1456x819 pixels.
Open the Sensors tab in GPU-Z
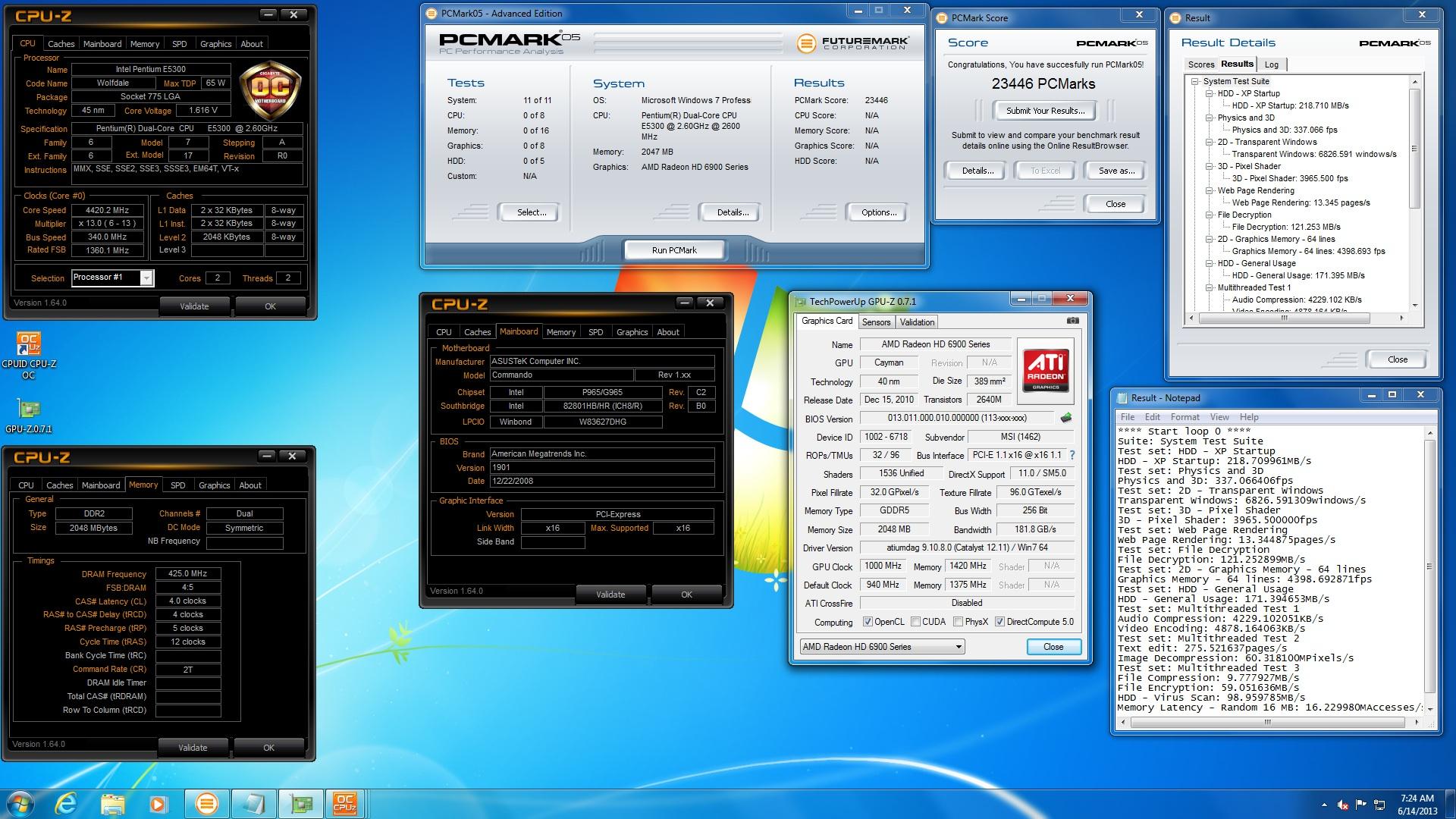pos(876,322)
